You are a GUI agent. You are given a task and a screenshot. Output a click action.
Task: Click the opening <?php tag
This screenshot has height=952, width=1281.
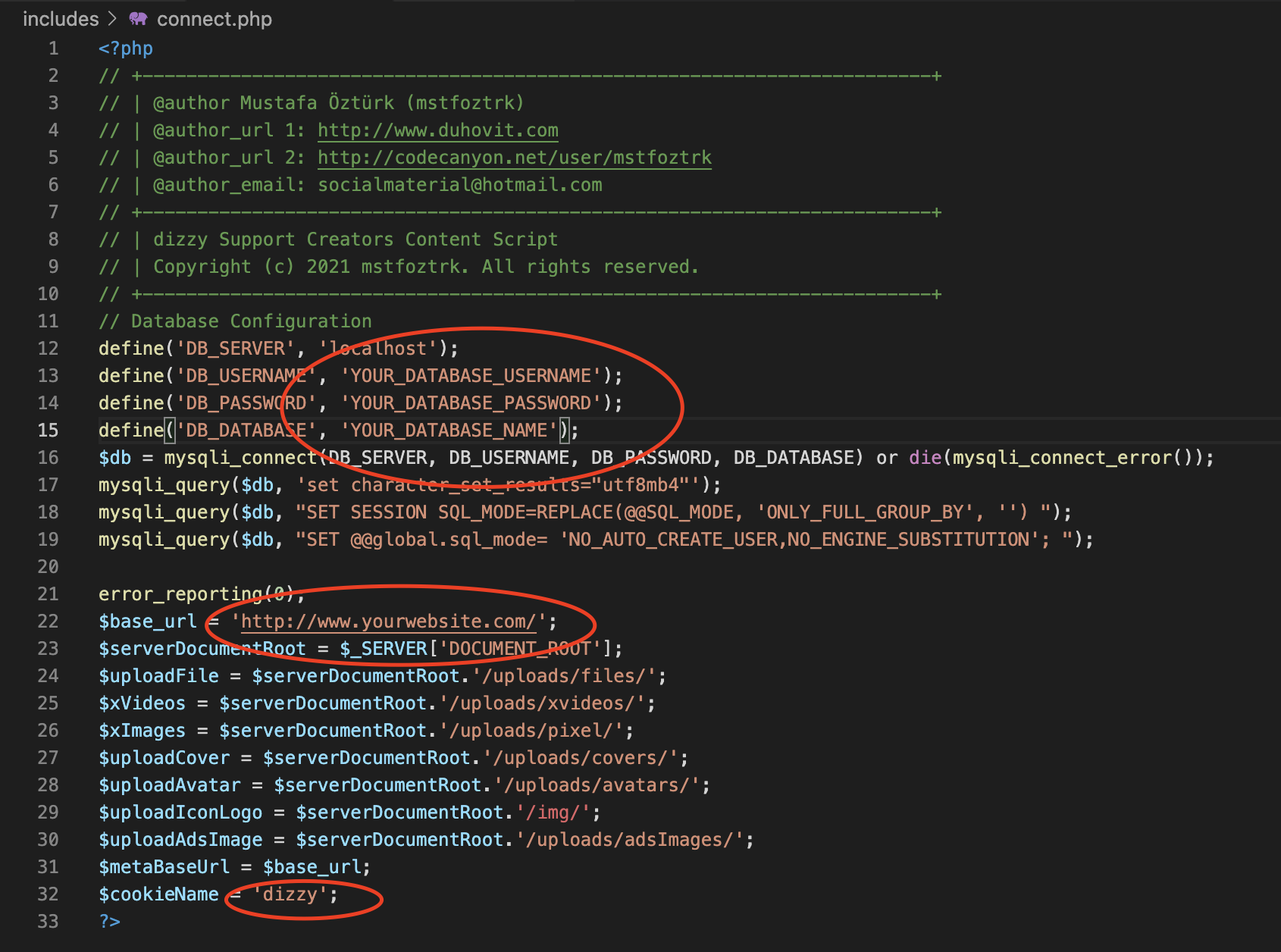tap(126, 49)
